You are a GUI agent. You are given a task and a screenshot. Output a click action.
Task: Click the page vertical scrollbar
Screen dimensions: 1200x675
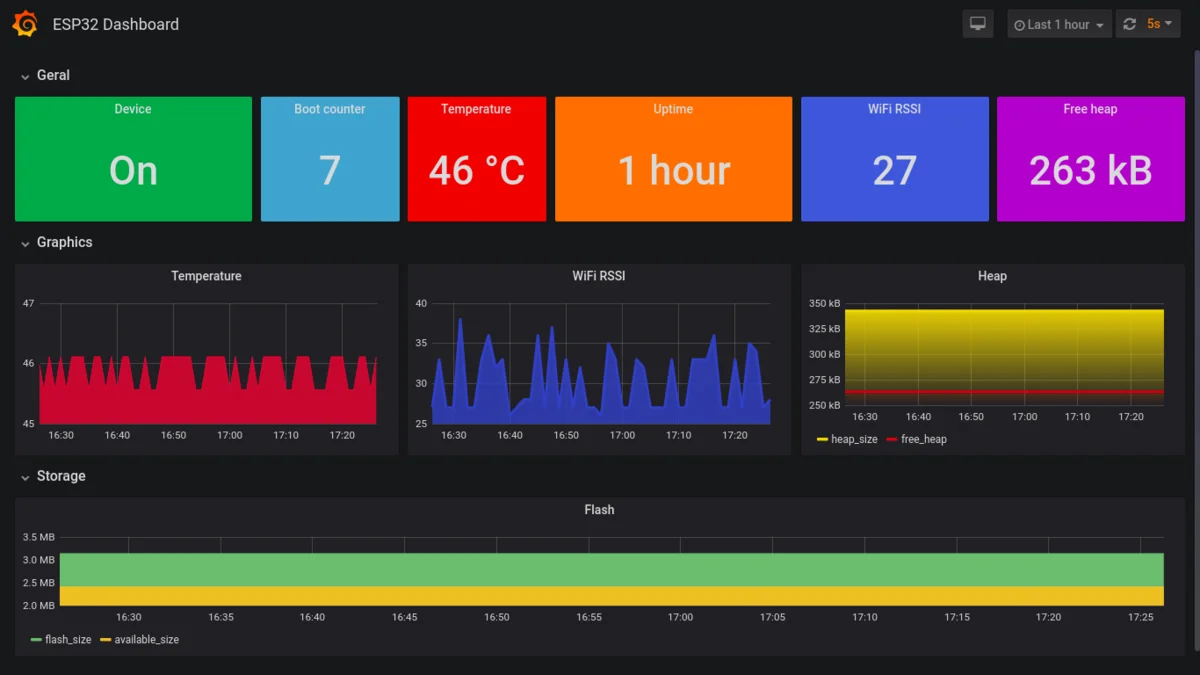point(1195,350)
